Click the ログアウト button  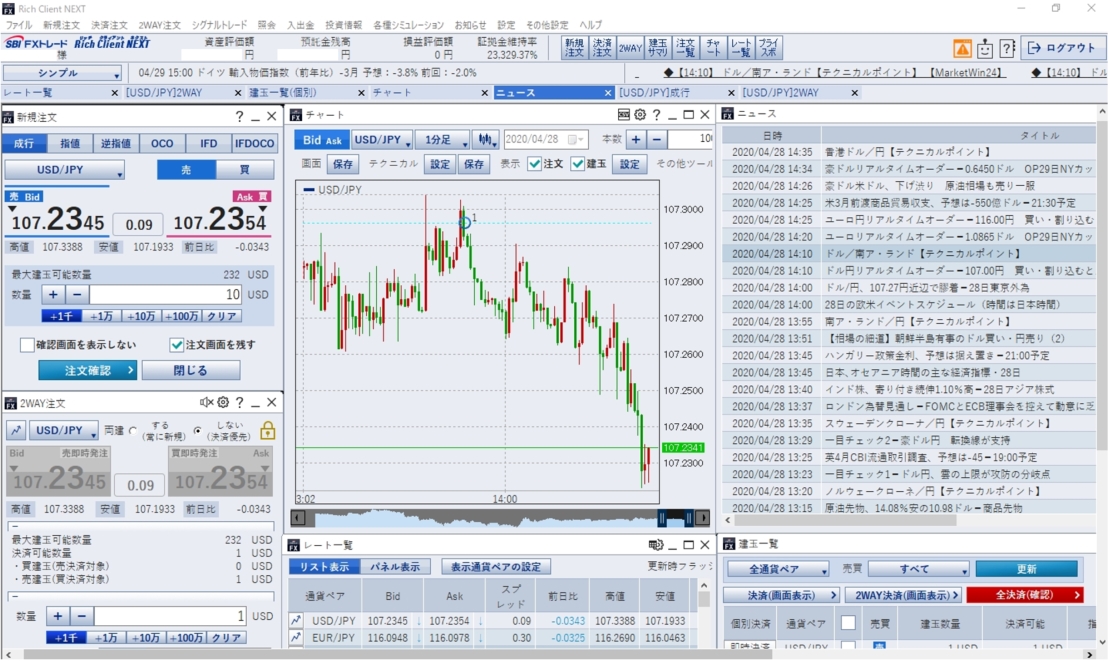tap(1062, 48)
